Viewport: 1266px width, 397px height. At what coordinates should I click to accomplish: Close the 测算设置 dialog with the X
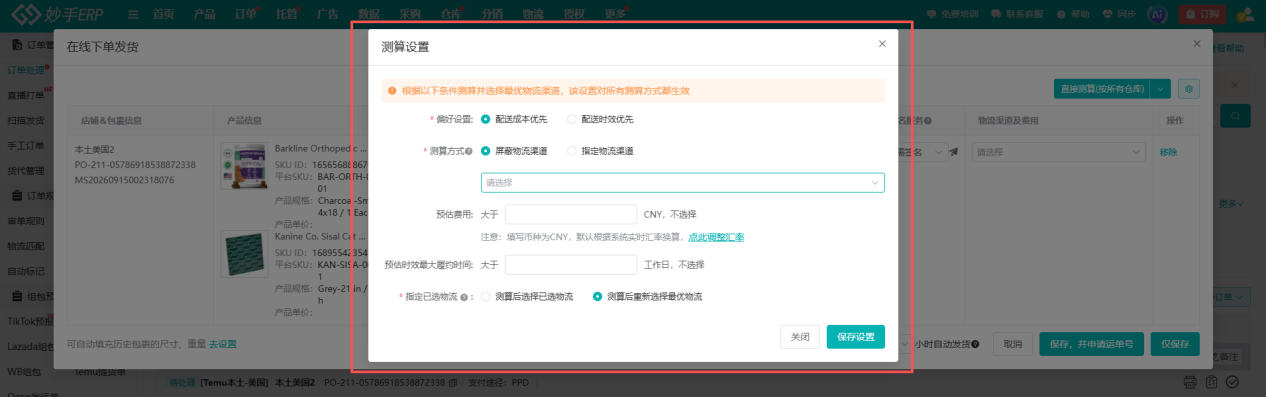(882, 44)
